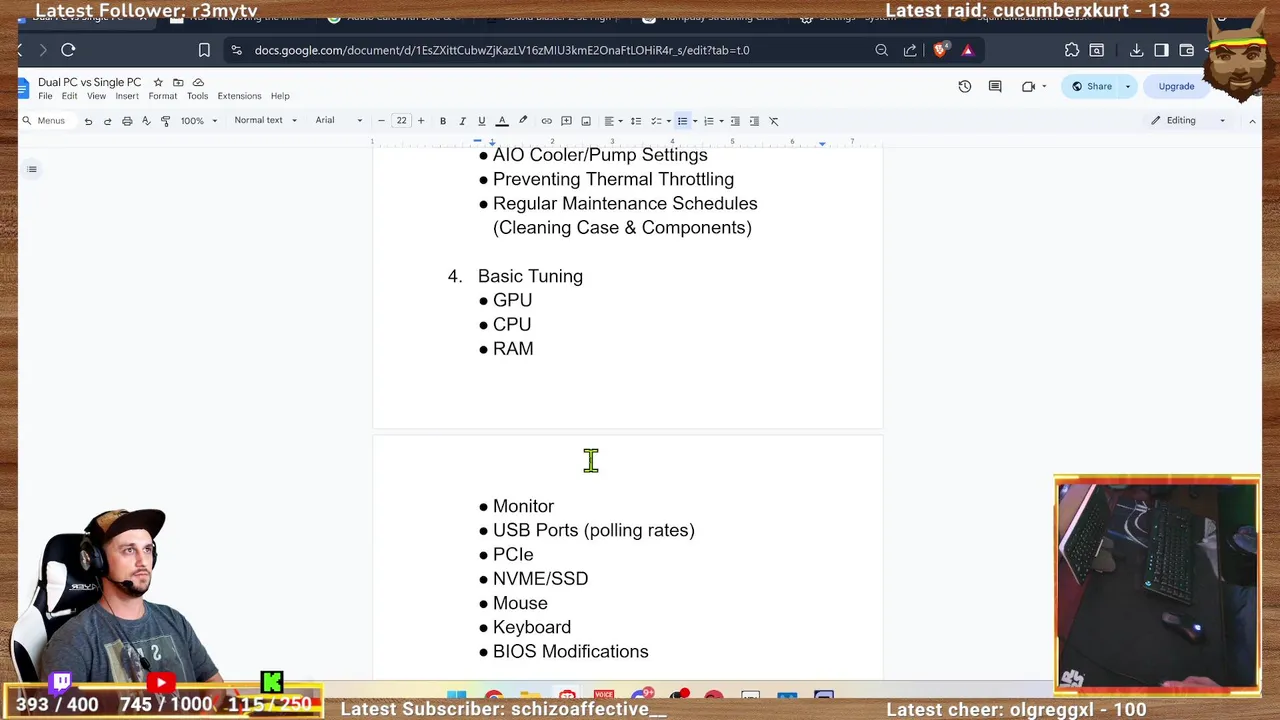This screenshot has height=720, width=1280.
Task: Decrease the indent level
Action: pos(735,121)
